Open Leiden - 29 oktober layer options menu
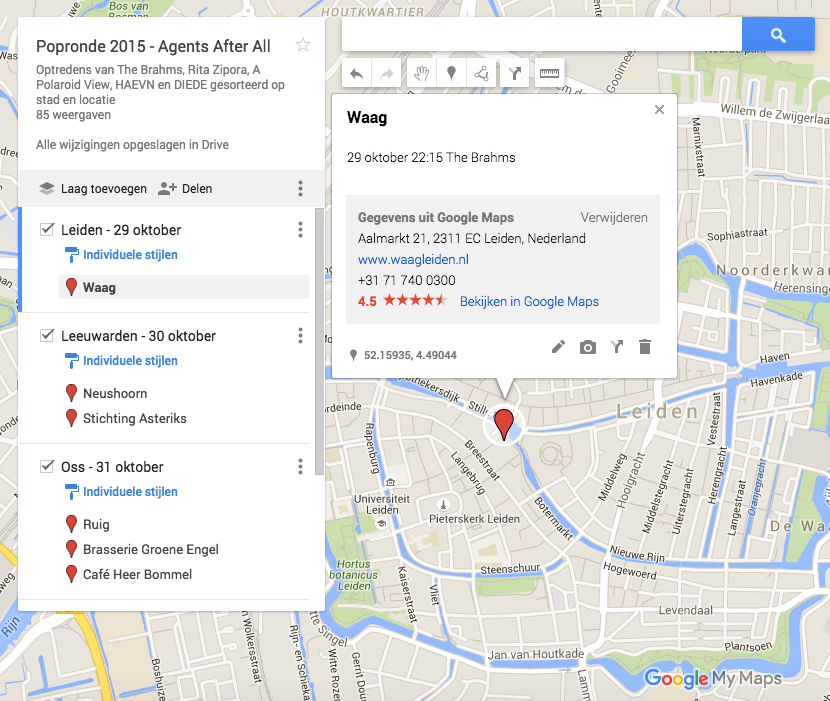 tap(300, 230)
